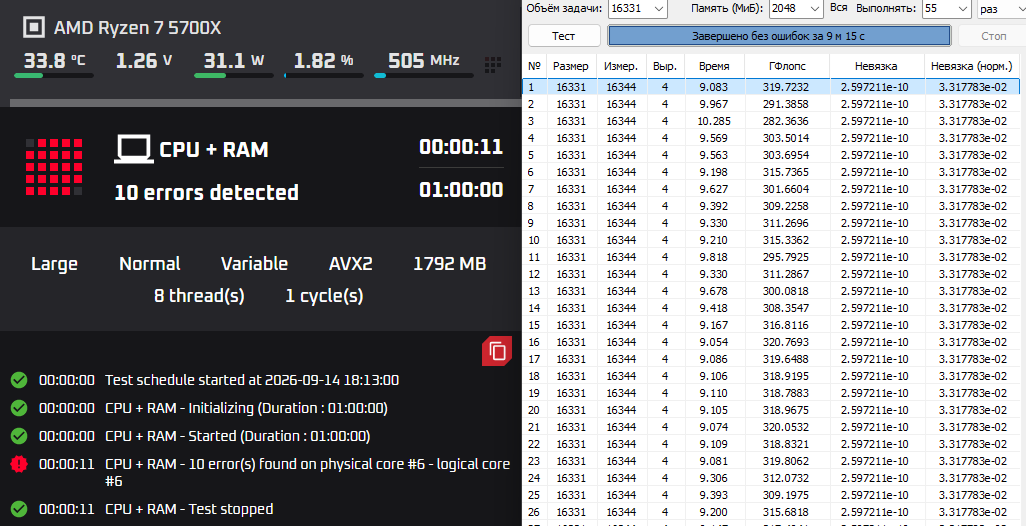Sort by the Время column header

(713, 66)
